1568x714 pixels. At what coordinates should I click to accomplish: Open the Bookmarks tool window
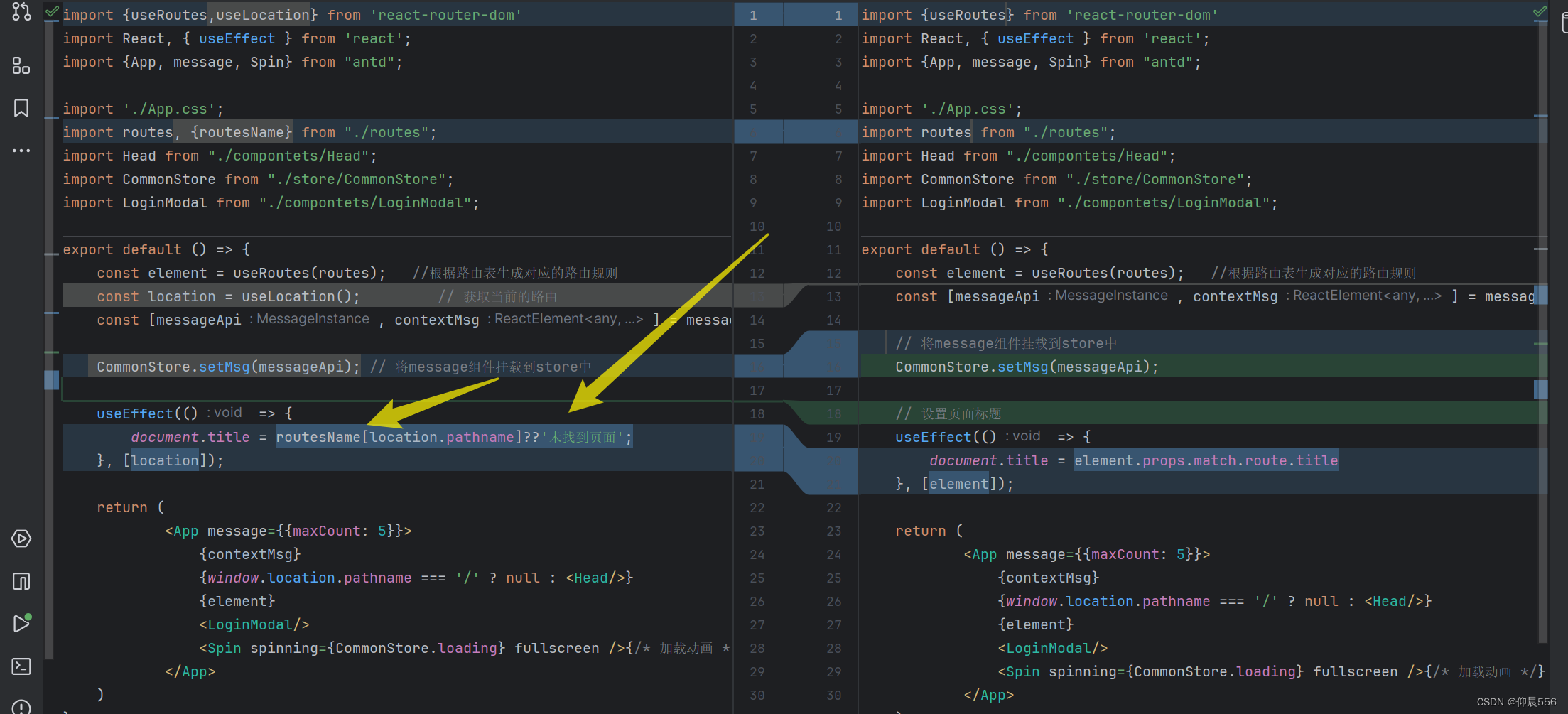pos(21,108)
